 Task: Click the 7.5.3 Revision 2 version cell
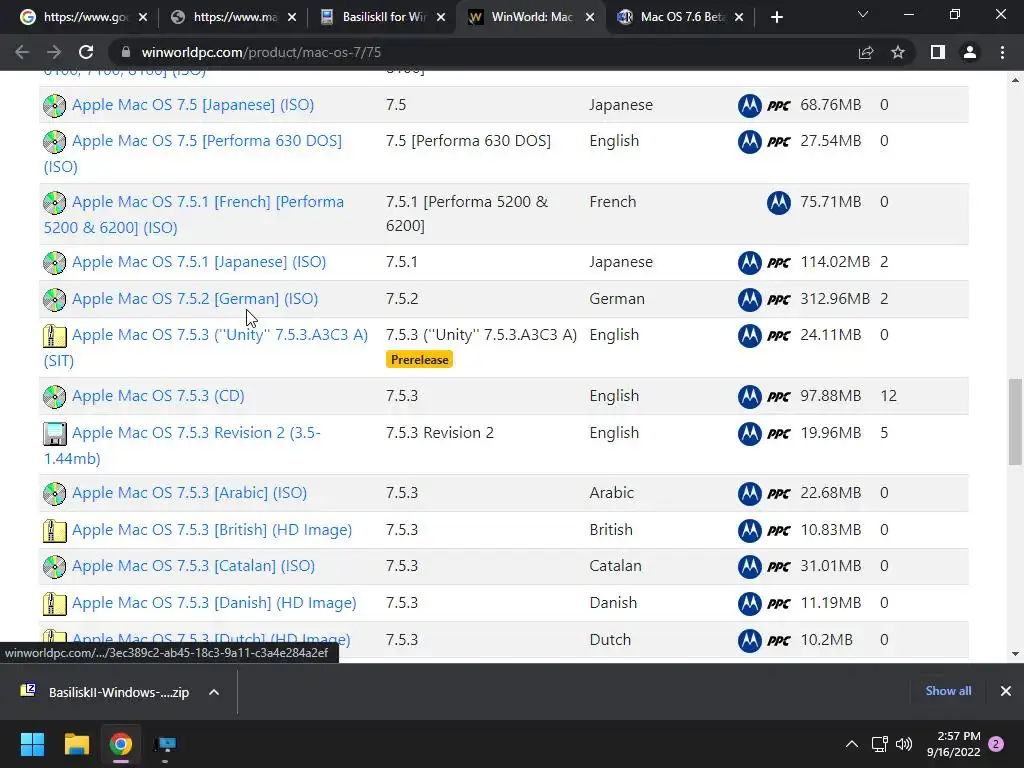[440, 432]
